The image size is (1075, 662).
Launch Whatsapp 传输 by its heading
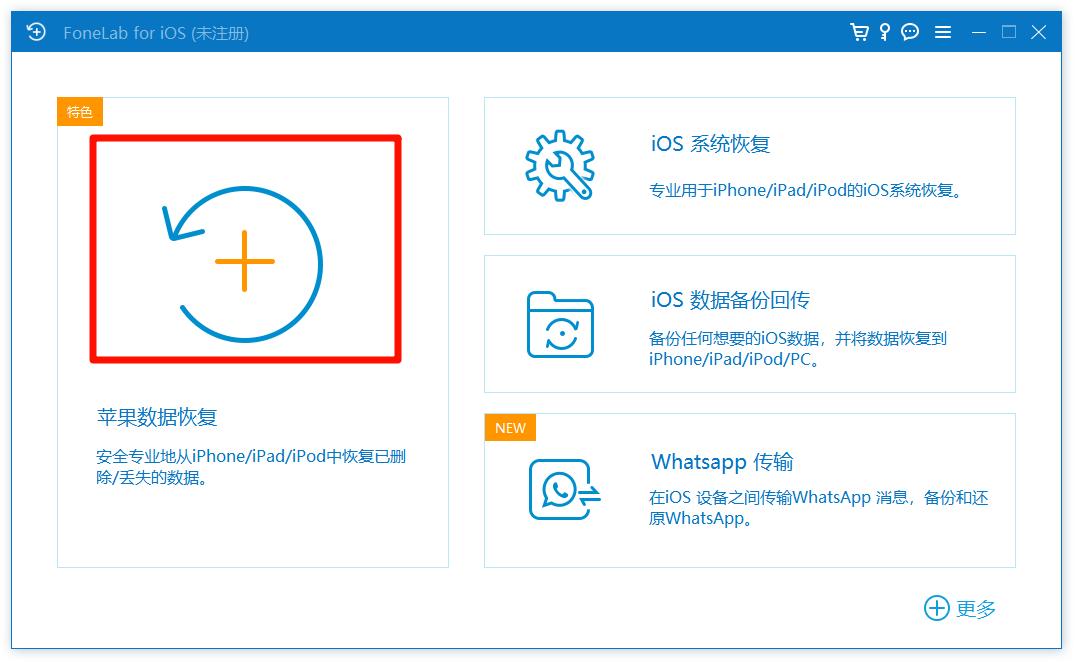(722, 461)
